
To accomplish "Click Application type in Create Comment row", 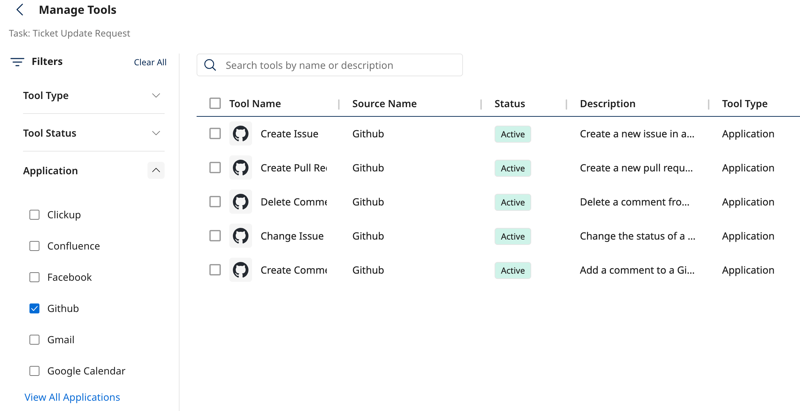I will click(748, 270).
